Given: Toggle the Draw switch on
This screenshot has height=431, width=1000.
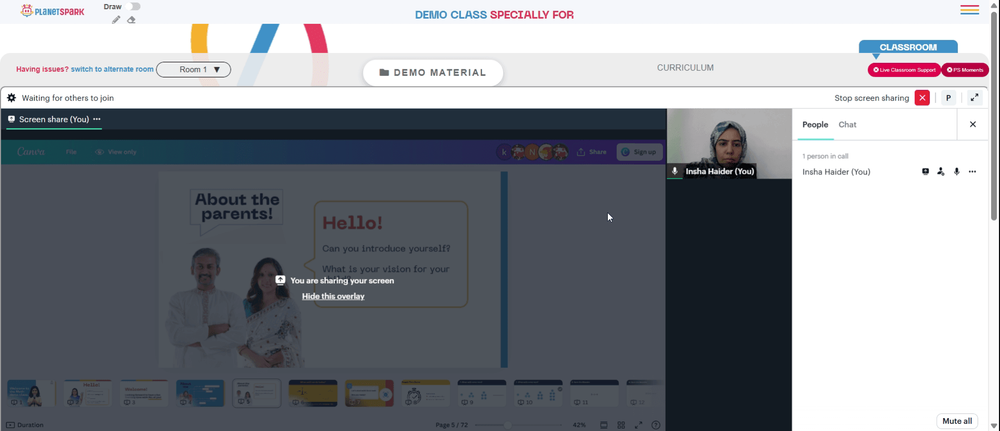Looking at the screenshot, I should click(133, 6).
